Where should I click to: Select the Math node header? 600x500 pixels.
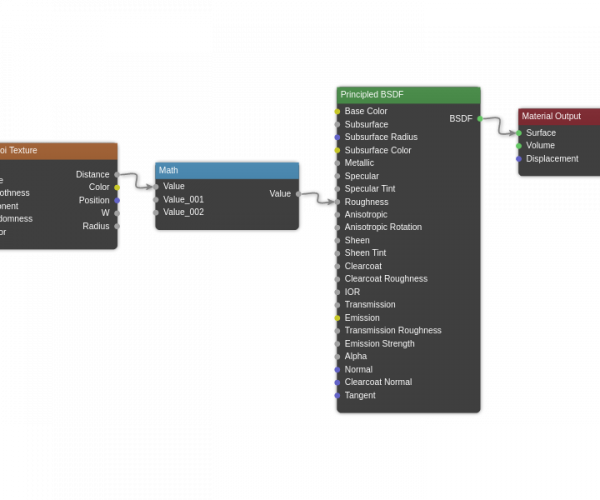point(227,170)
